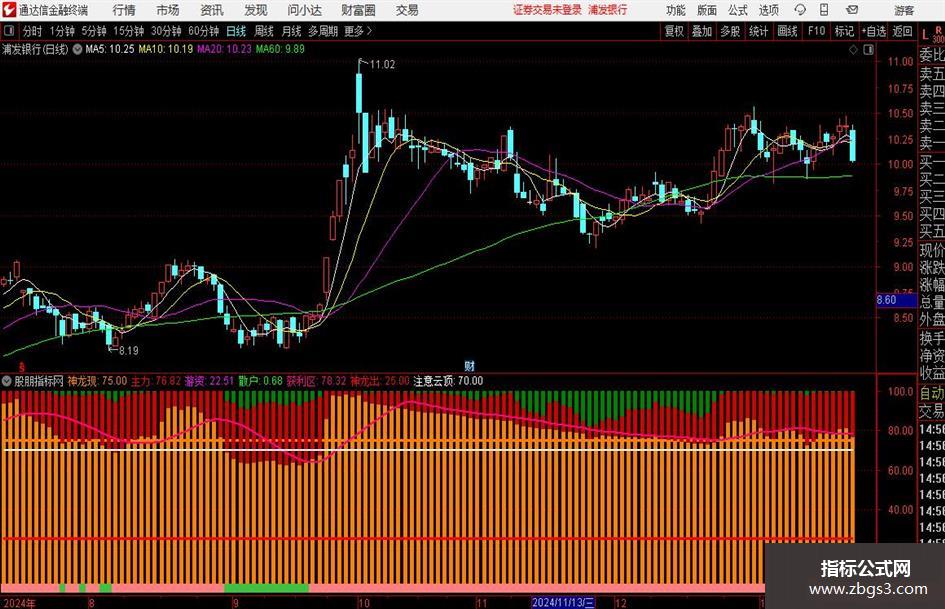Click the 叠加 overlay button
The image size is (945, 609).
pyautogui.click(x=702, y=31)
